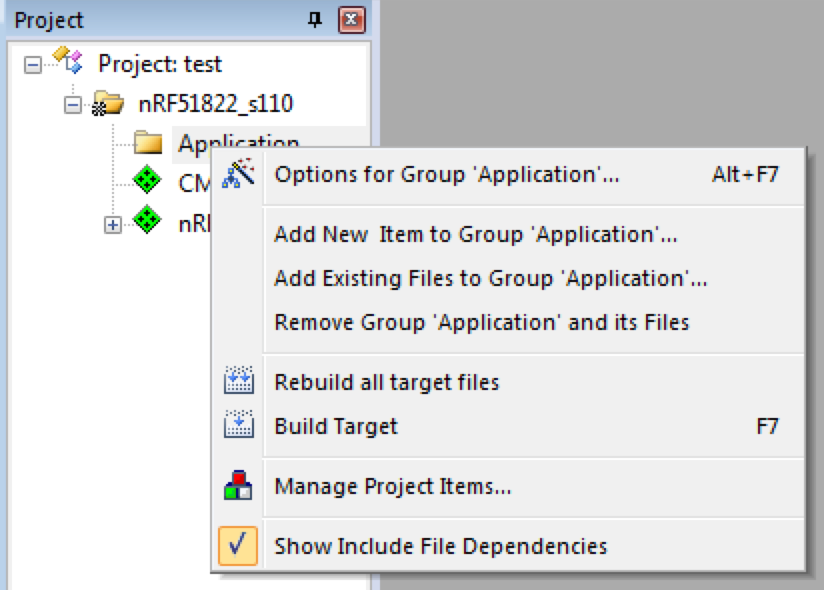Toggle the Show Include File Dependencies checkmark
This screenshot has width=824, height=590.
[x=238, y=546]
